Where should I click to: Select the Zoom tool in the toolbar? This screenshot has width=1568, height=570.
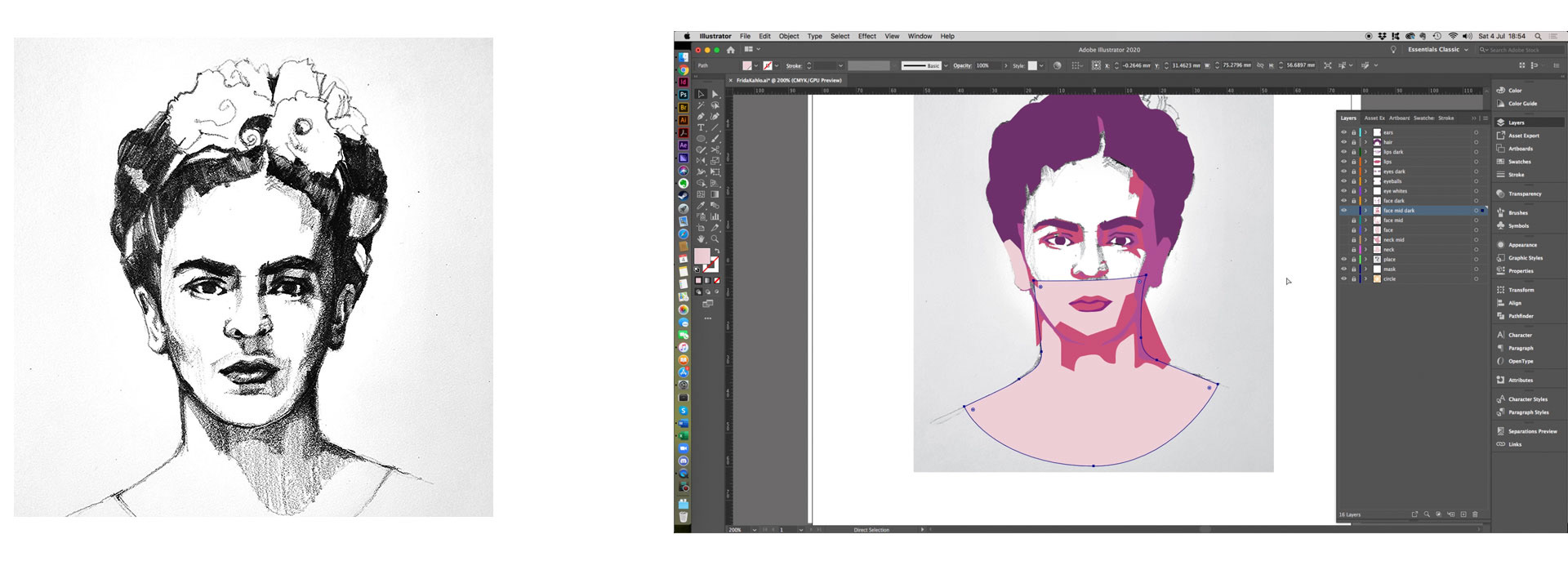tap(715, 239)
